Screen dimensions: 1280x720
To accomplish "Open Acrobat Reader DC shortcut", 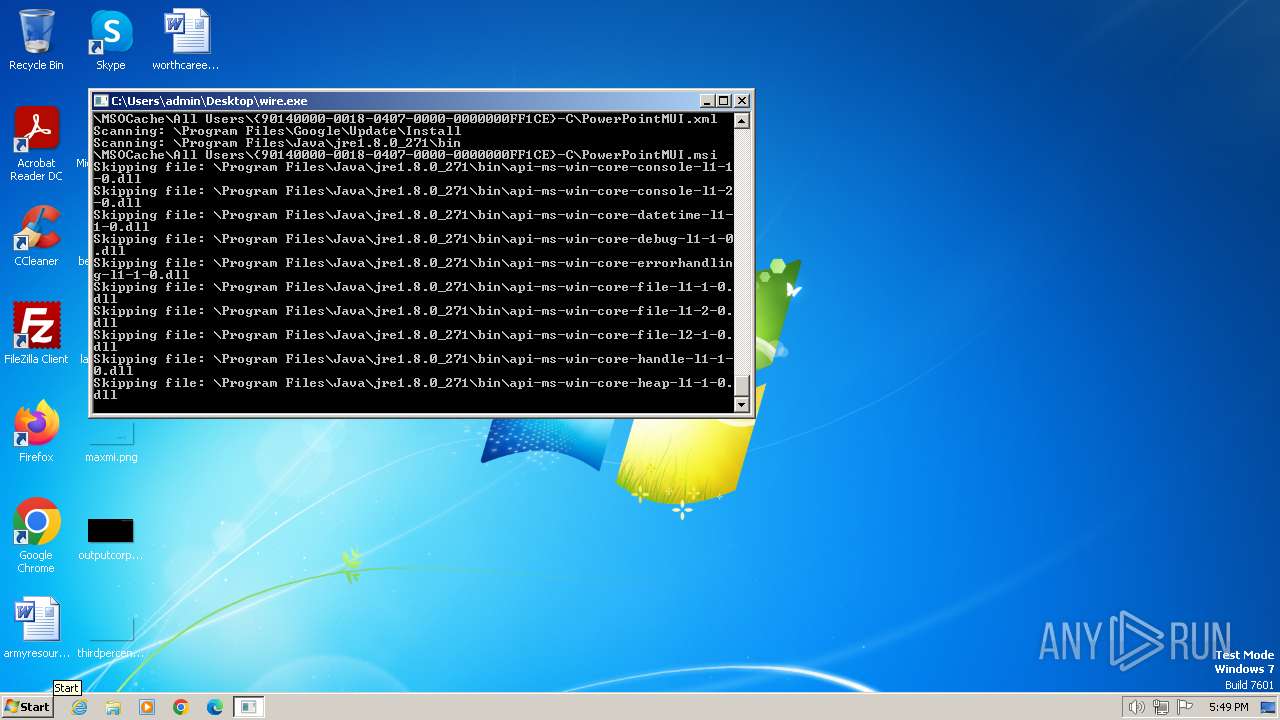I will tap(36, 144).
